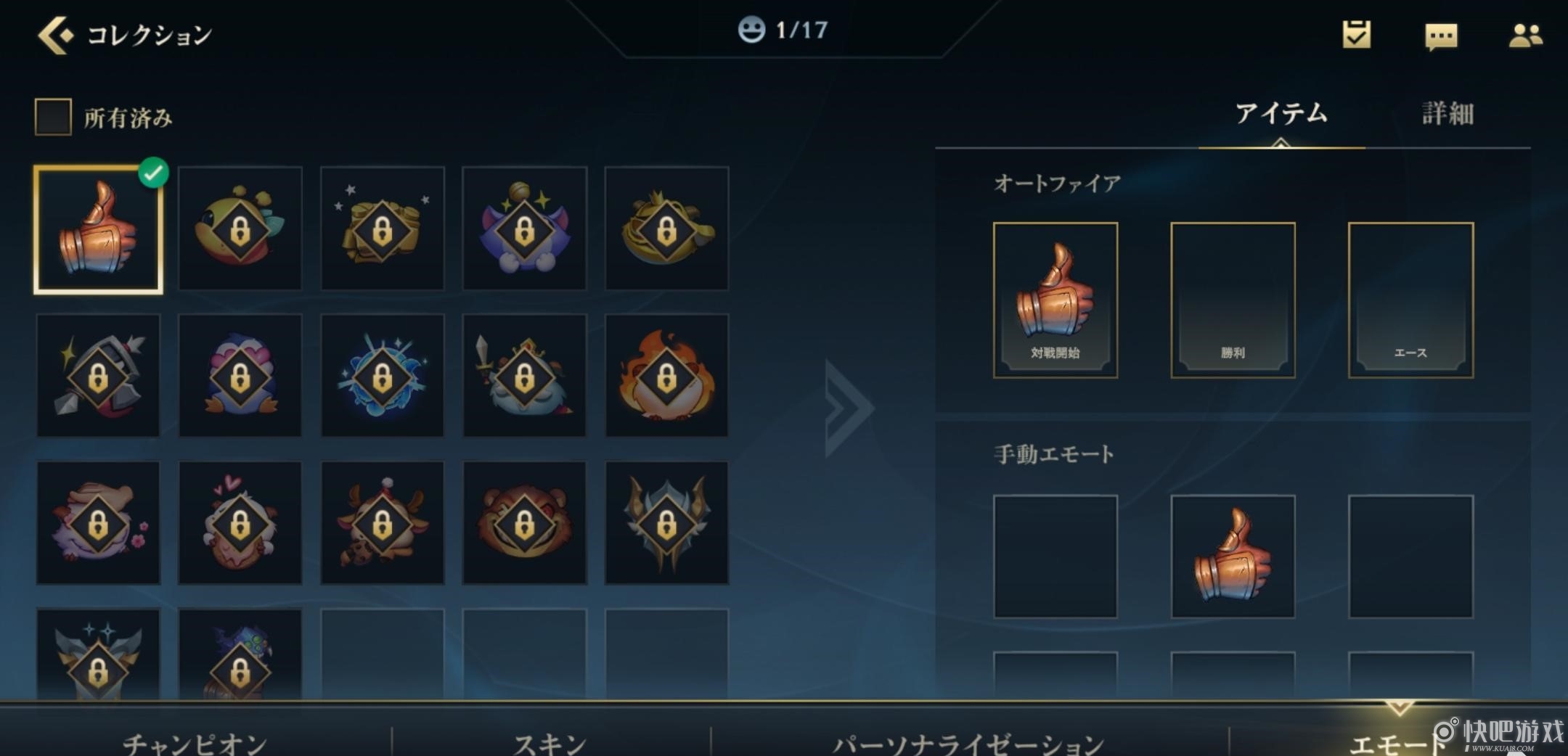Toggle the 所有済み checkbox
The width and height of the screenshot is (1568, 756).
click(x=53, y=117)
